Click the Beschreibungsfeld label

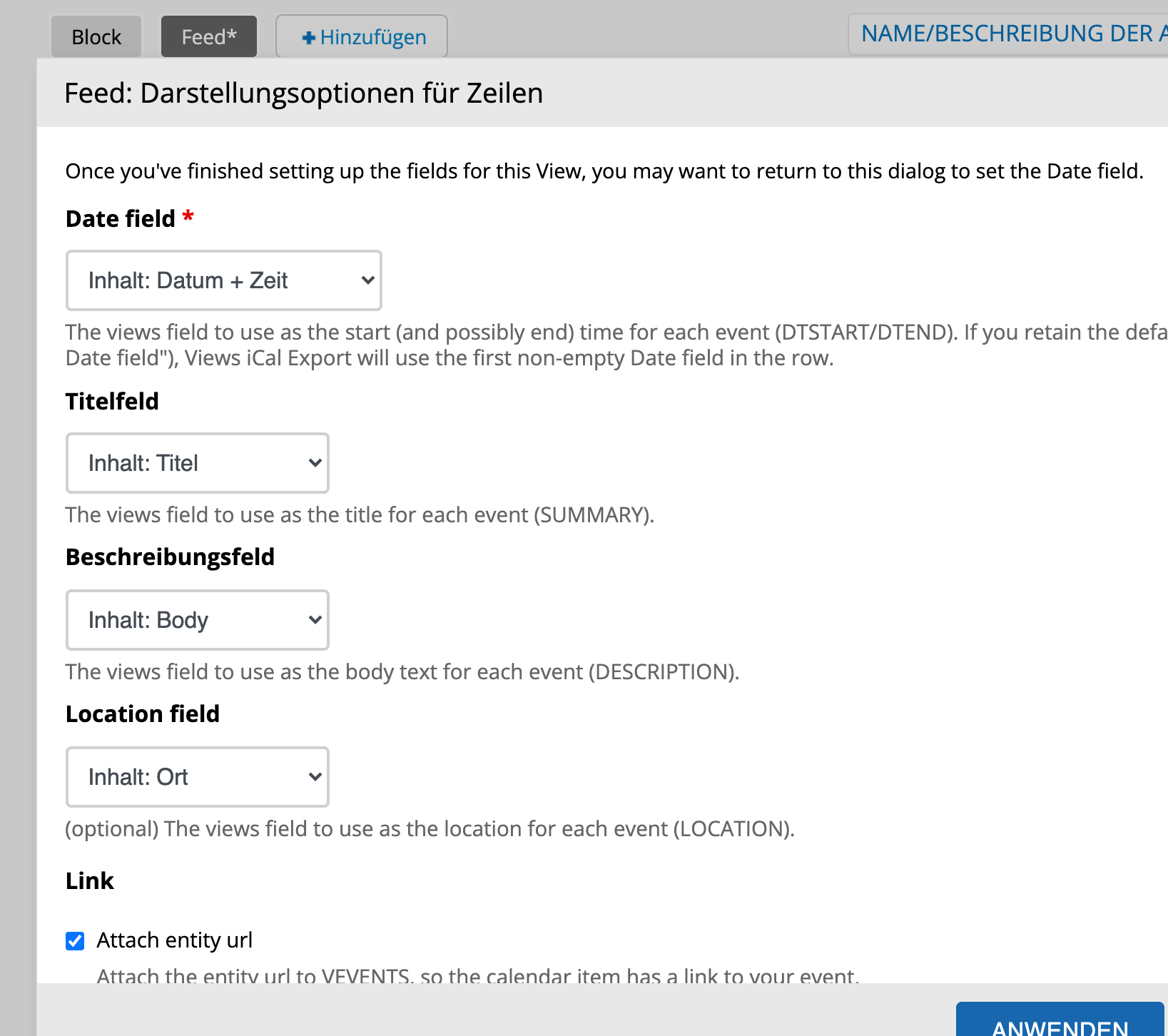click(x=170, y=557)
